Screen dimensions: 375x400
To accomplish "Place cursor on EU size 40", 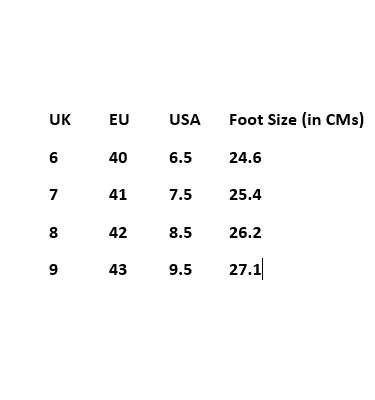I will (x=118, y=157).
